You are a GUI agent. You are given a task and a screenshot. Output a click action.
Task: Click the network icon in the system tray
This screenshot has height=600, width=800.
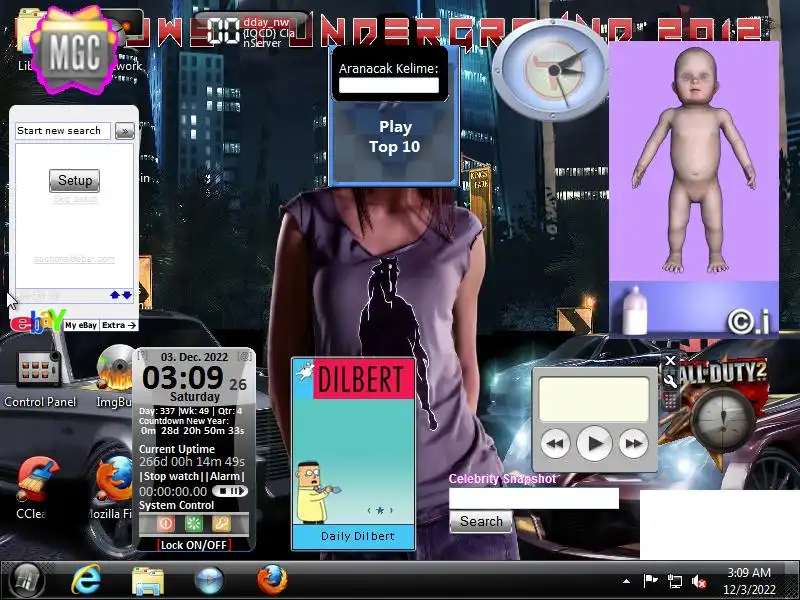pyautogui.click(x=674, y=581)
